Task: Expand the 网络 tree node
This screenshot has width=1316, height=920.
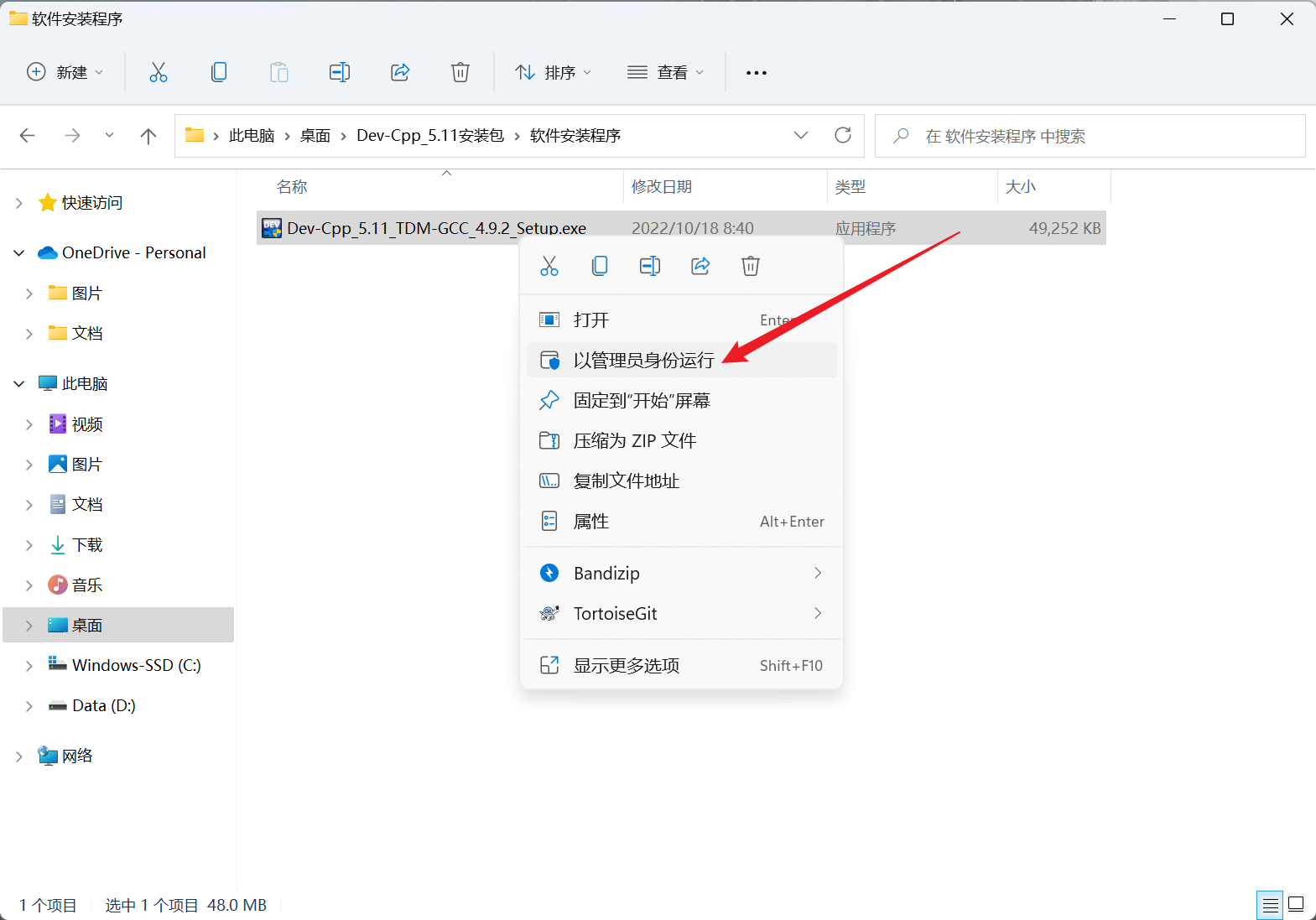Action: pos(19,756)
